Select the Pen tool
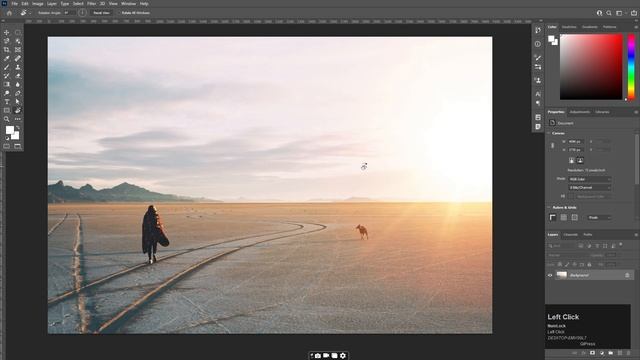This screenshot has width=640, height=360. click(18, 93)
